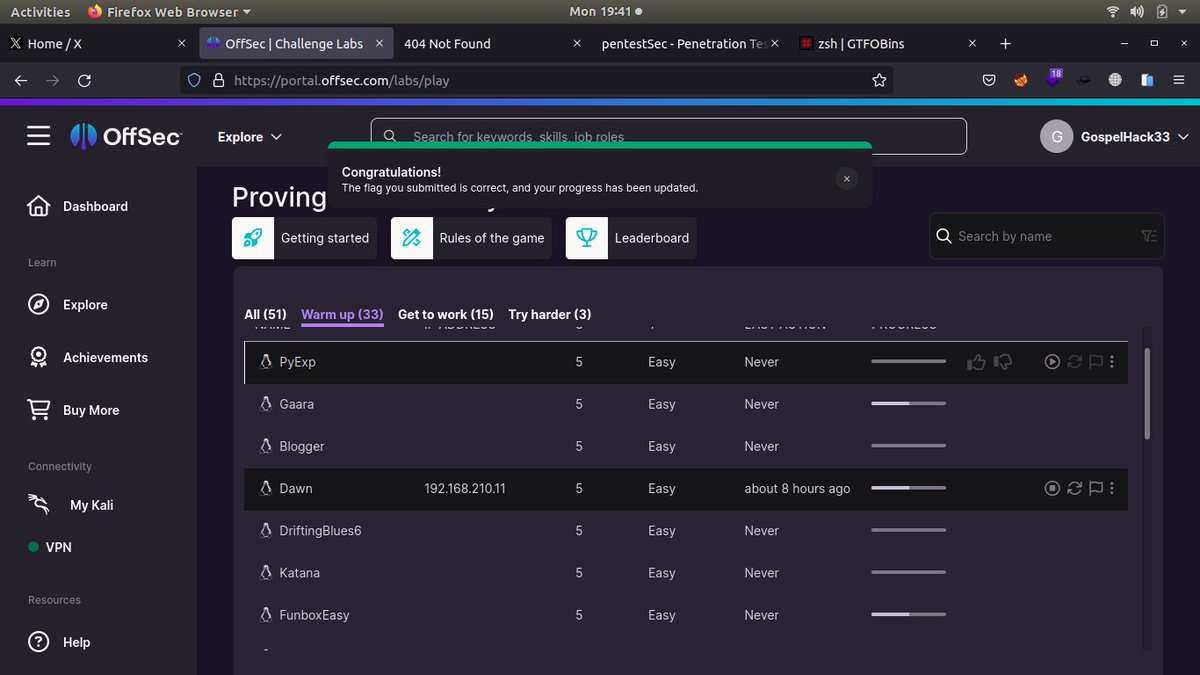Viewport: 1200px width, 675px height.
Task: Click thumbs up on the PyExp row
Action: click(976, 362)
